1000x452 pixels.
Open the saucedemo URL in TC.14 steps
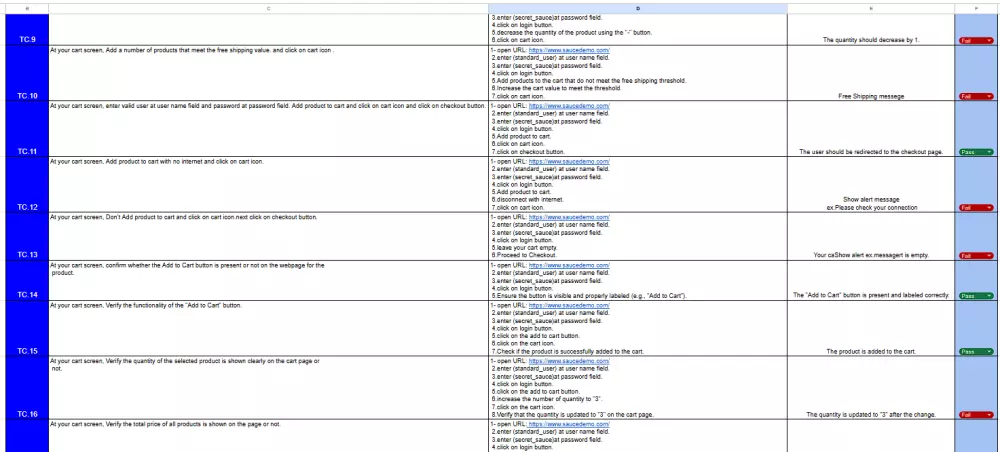coord(569,265)
